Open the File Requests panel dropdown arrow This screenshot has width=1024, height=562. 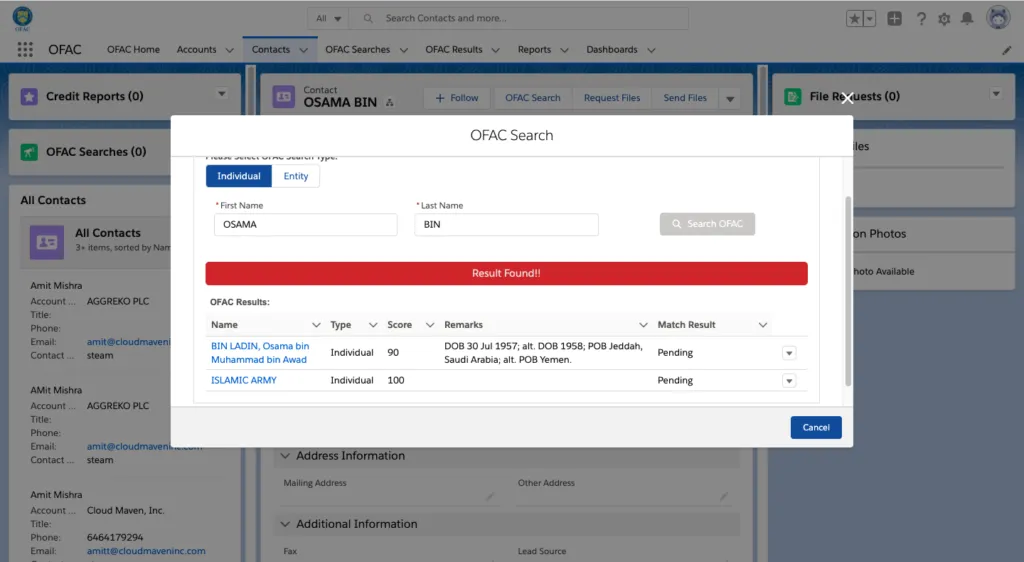[x=996, y=94]
